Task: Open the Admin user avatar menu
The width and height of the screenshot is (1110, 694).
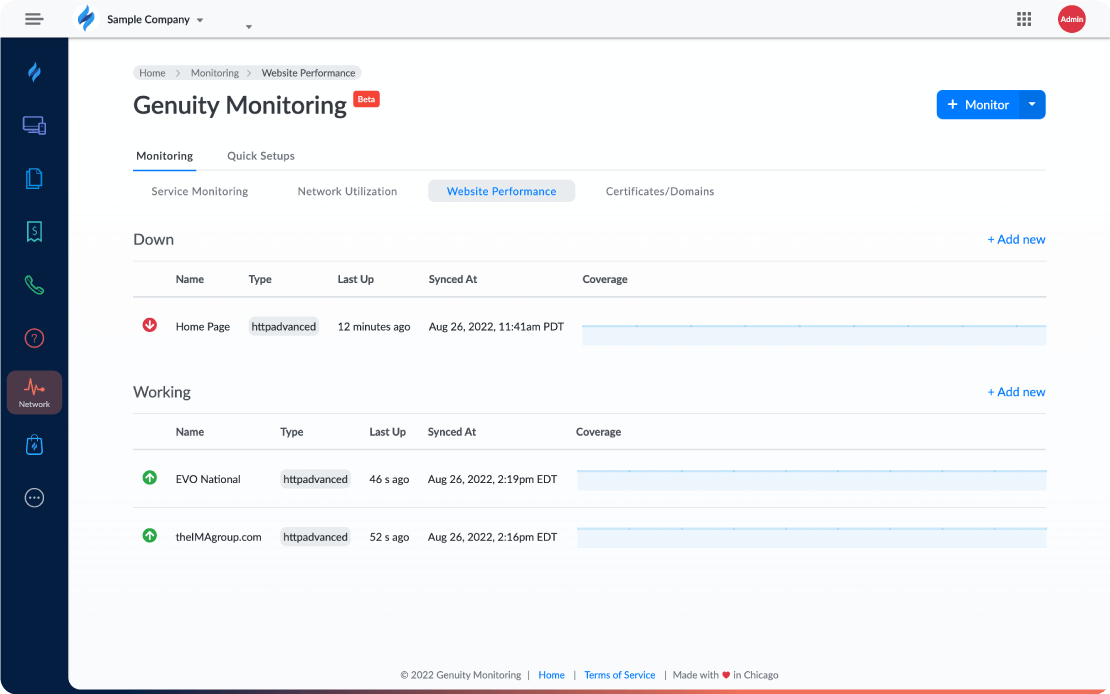Action: coord(1071,19)
